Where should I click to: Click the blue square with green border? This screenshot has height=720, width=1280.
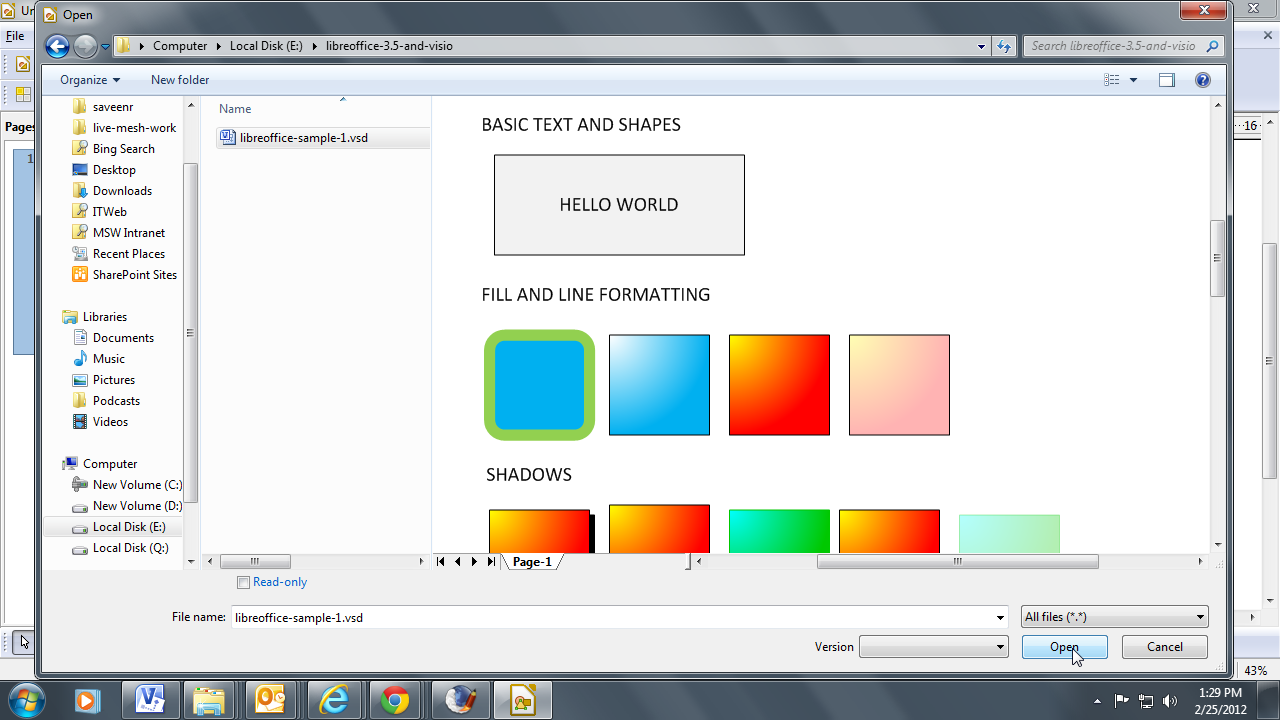tap(539, 385)
